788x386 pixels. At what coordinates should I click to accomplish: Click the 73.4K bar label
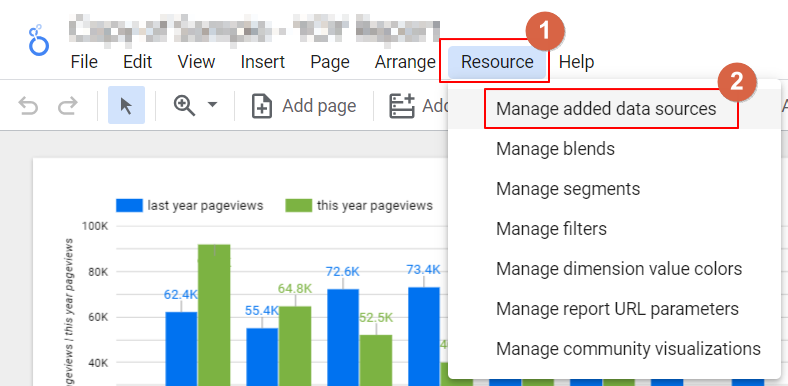tap(424, 269)
